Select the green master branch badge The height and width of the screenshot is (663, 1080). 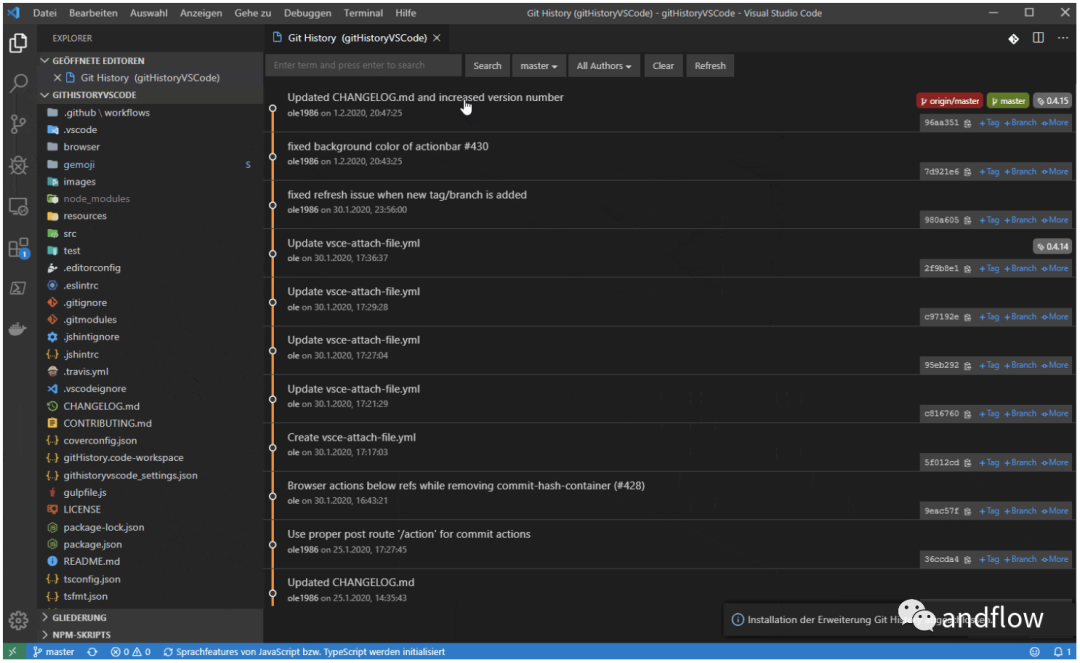coord(1008,101)
